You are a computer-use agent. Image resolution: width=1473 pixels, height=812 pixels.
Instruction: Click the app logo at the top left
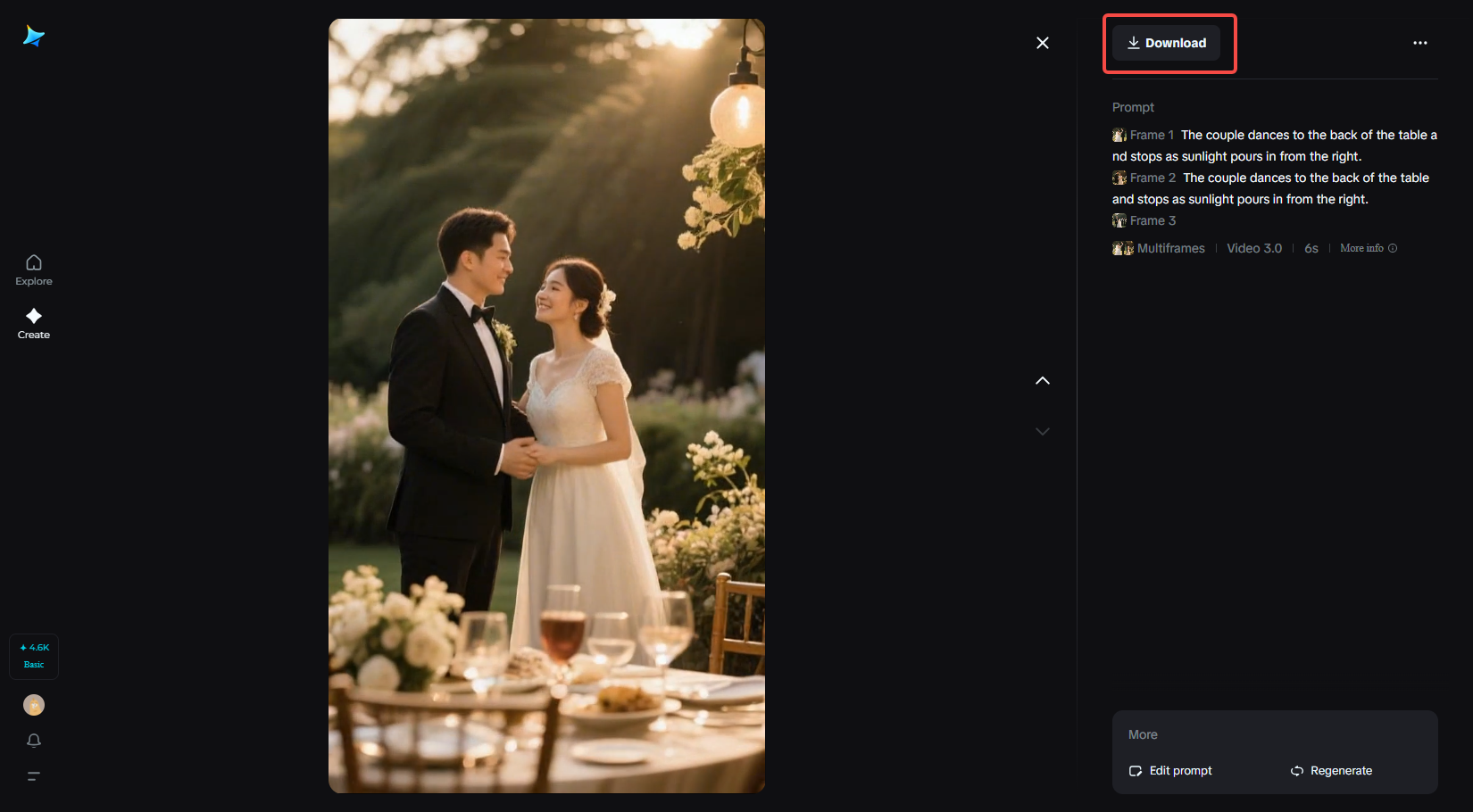34,36
